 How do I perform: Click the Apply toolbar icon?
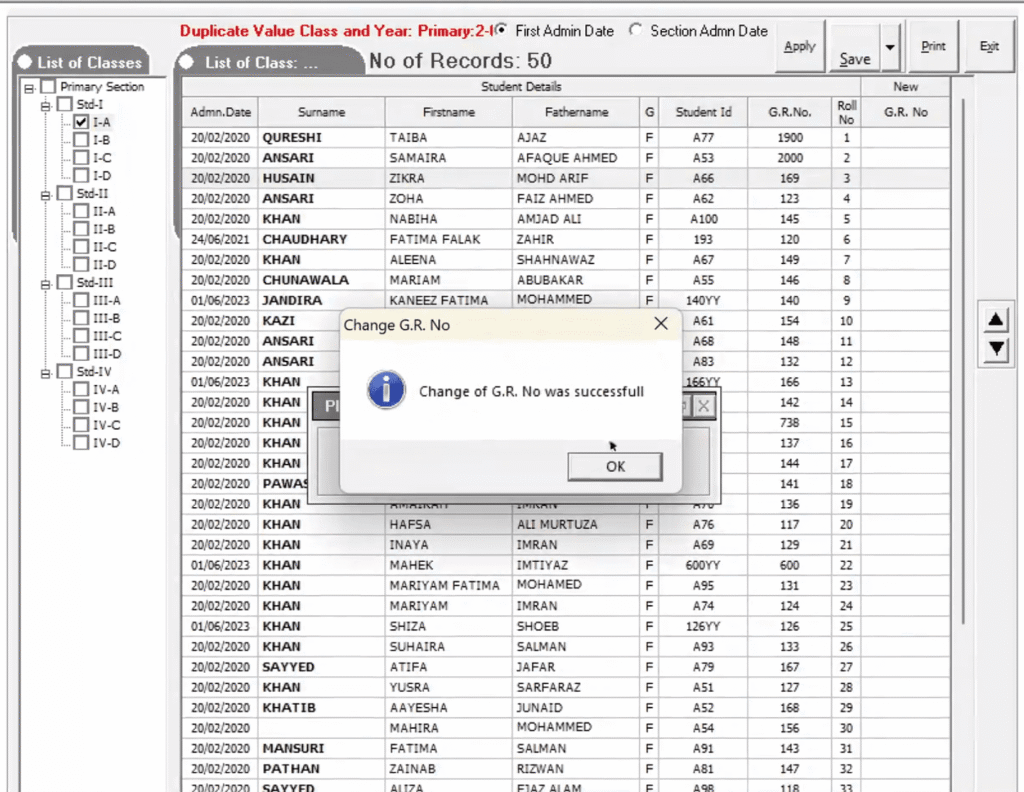tap(800, 44)
